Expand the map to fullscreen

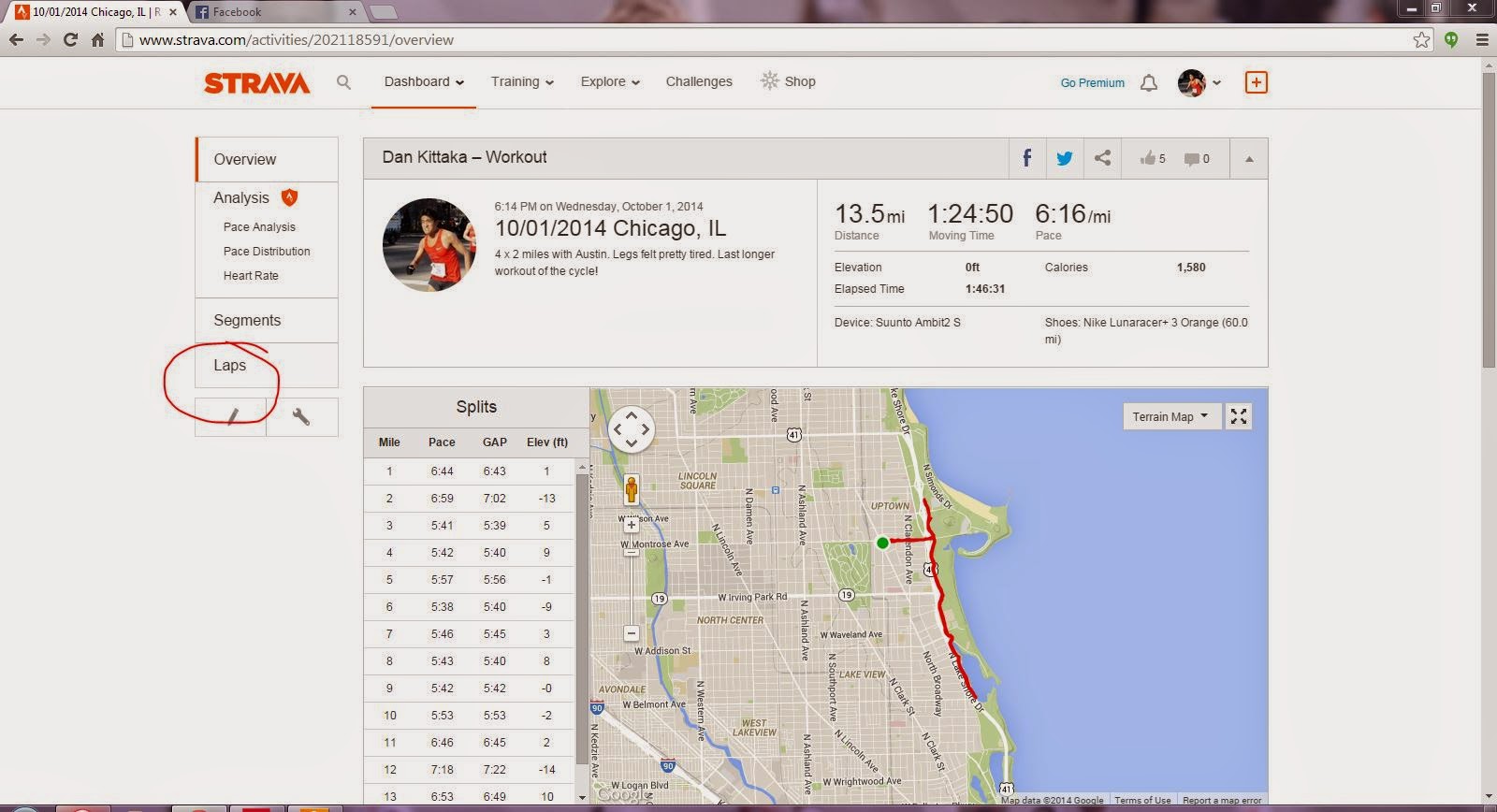(1239, 416)
